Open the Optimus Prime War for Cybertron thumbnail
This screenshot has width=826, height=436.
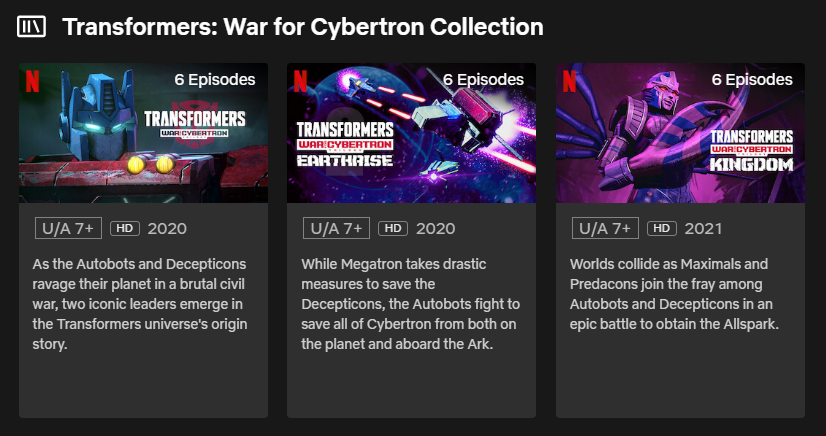(143, 133)
